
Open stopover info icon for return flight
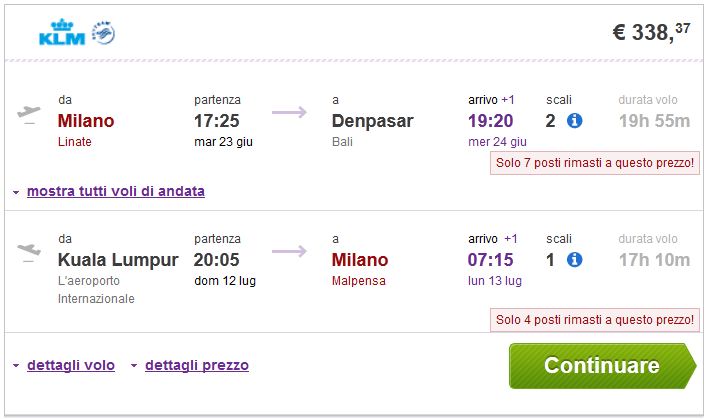tap(575, 260)
